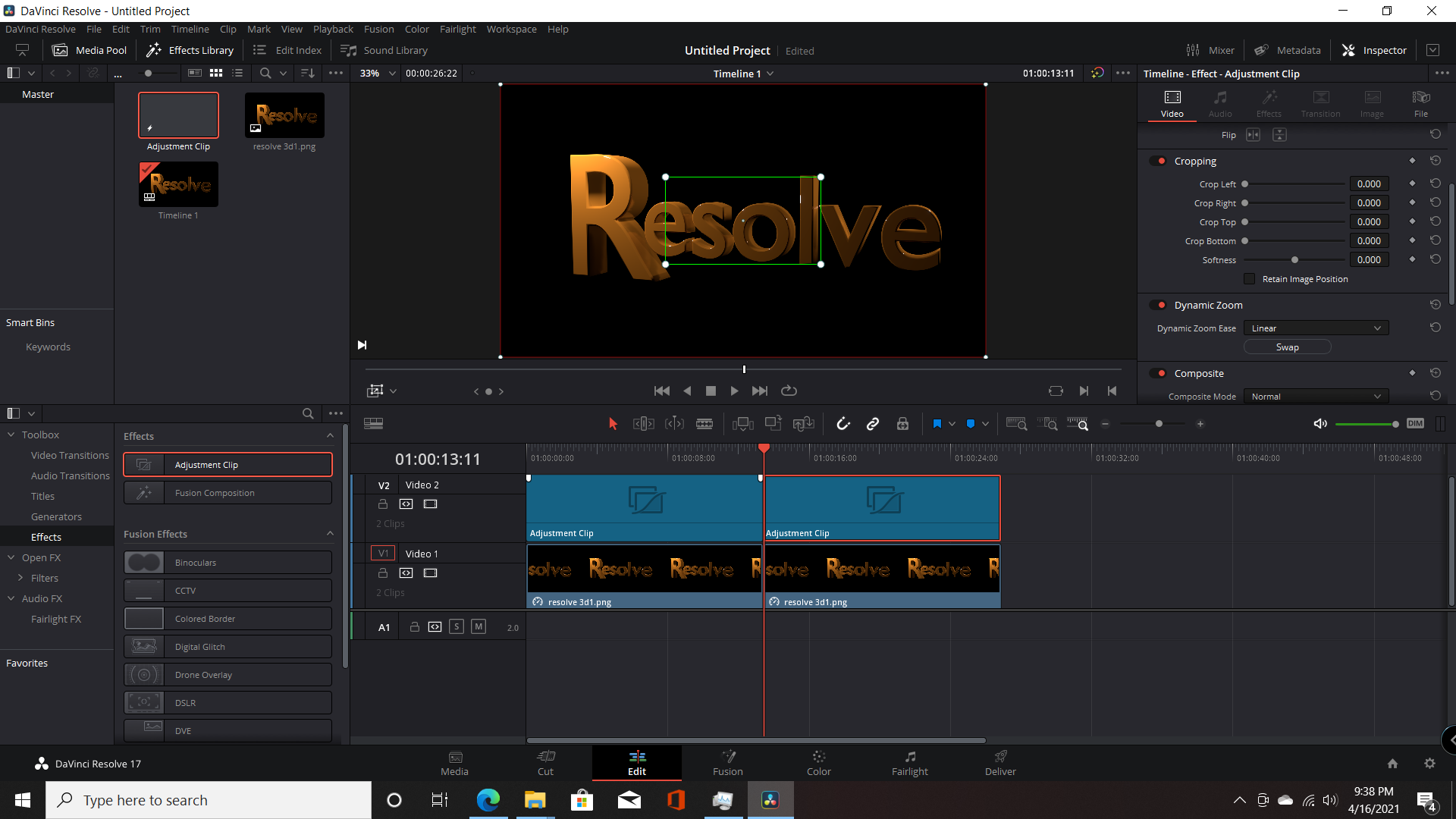
Task: Select Adjustment Clip thumbnail in media pool
Action: pyautogui.click(x=178, y=115)
